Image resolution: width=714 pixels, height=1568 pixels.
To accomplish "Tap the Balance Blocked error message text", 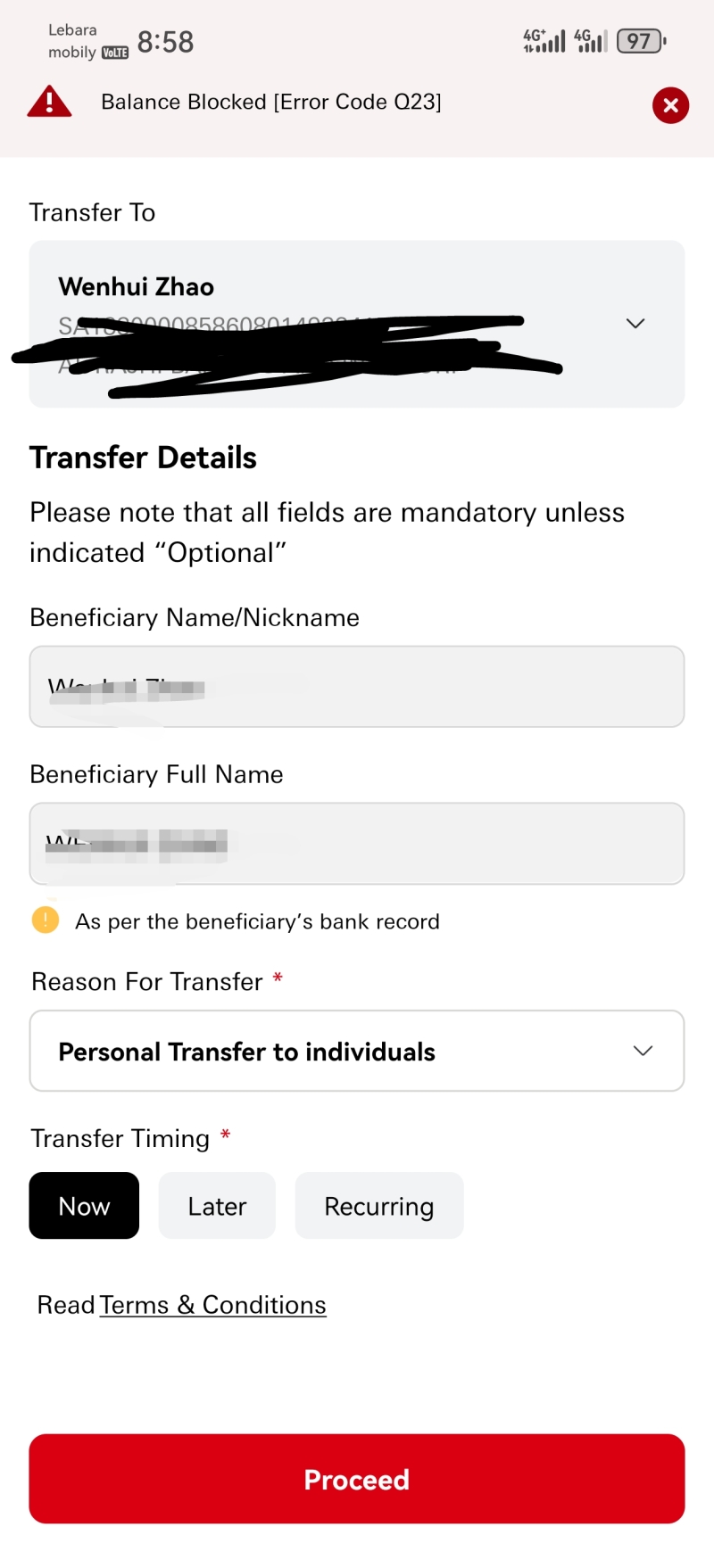I will (x=271, y=102).
